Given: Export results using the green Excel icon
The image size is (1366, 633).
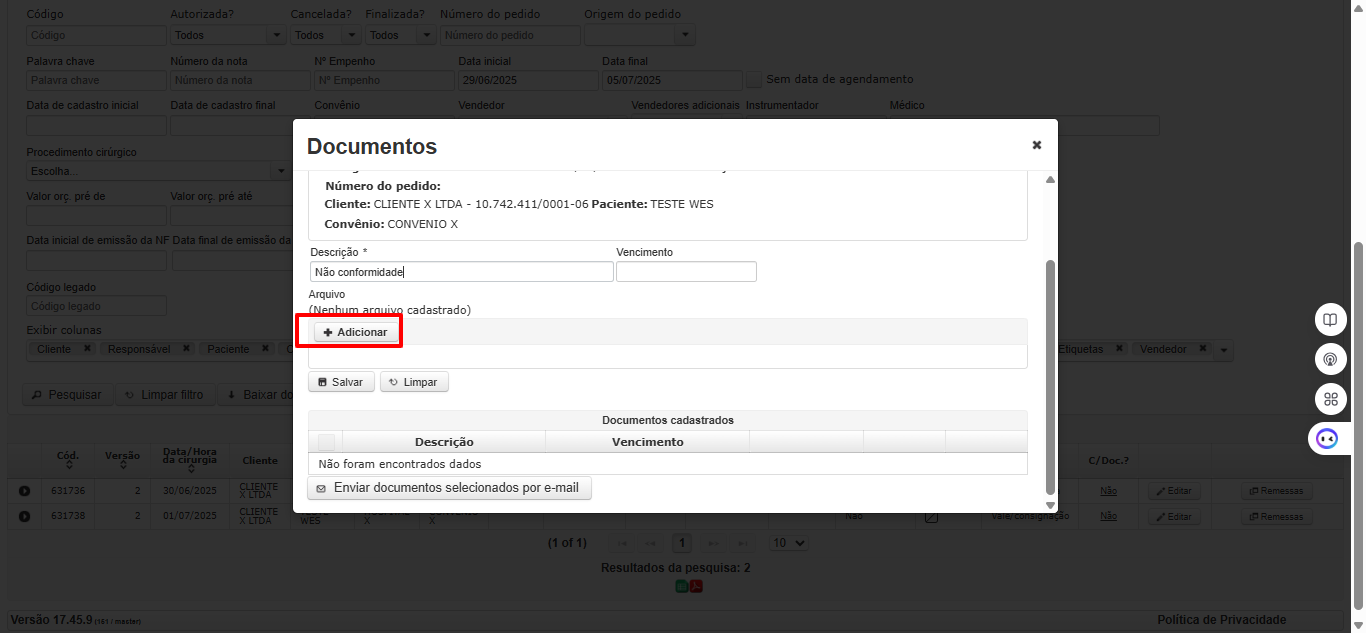Looking at the screenshot, I should coord(682,586).
